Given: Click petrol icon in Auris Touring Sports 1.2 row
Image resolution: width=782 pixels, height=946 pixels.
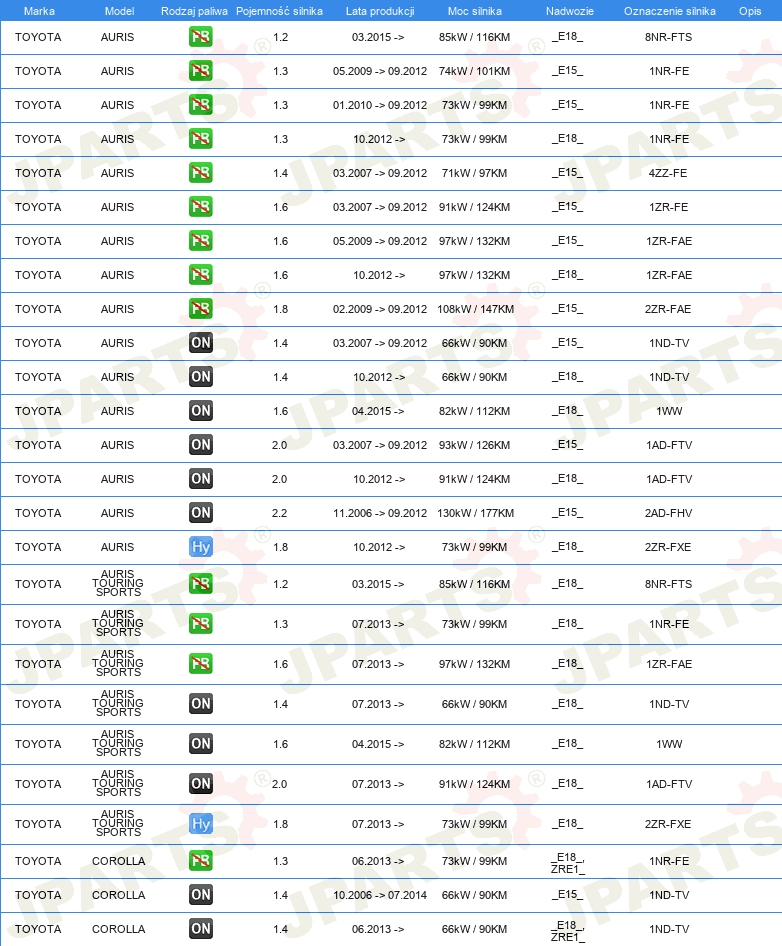Looking at the screenshot, I should (x=200, y=584).
